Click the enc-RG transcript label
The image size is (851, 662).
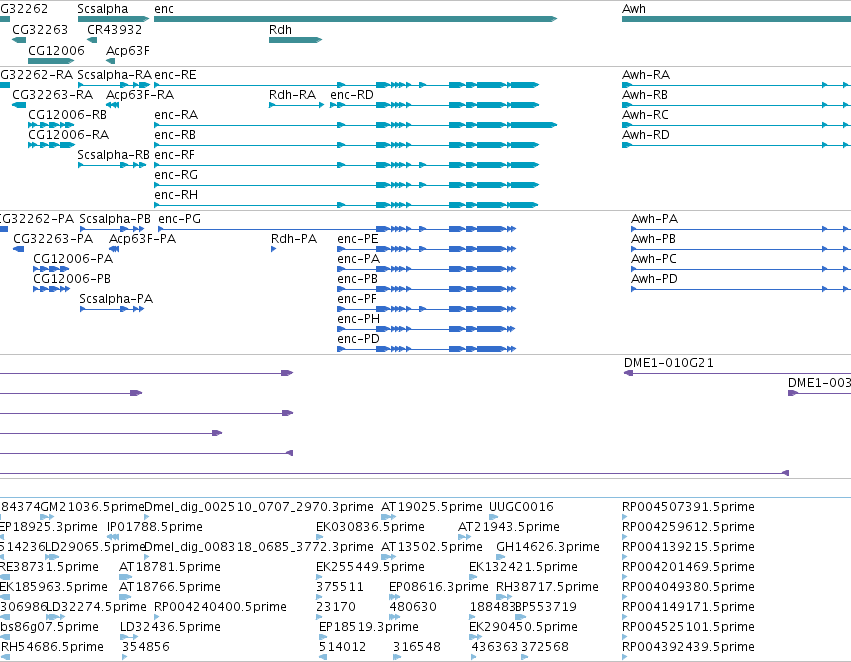click(176, 175)
